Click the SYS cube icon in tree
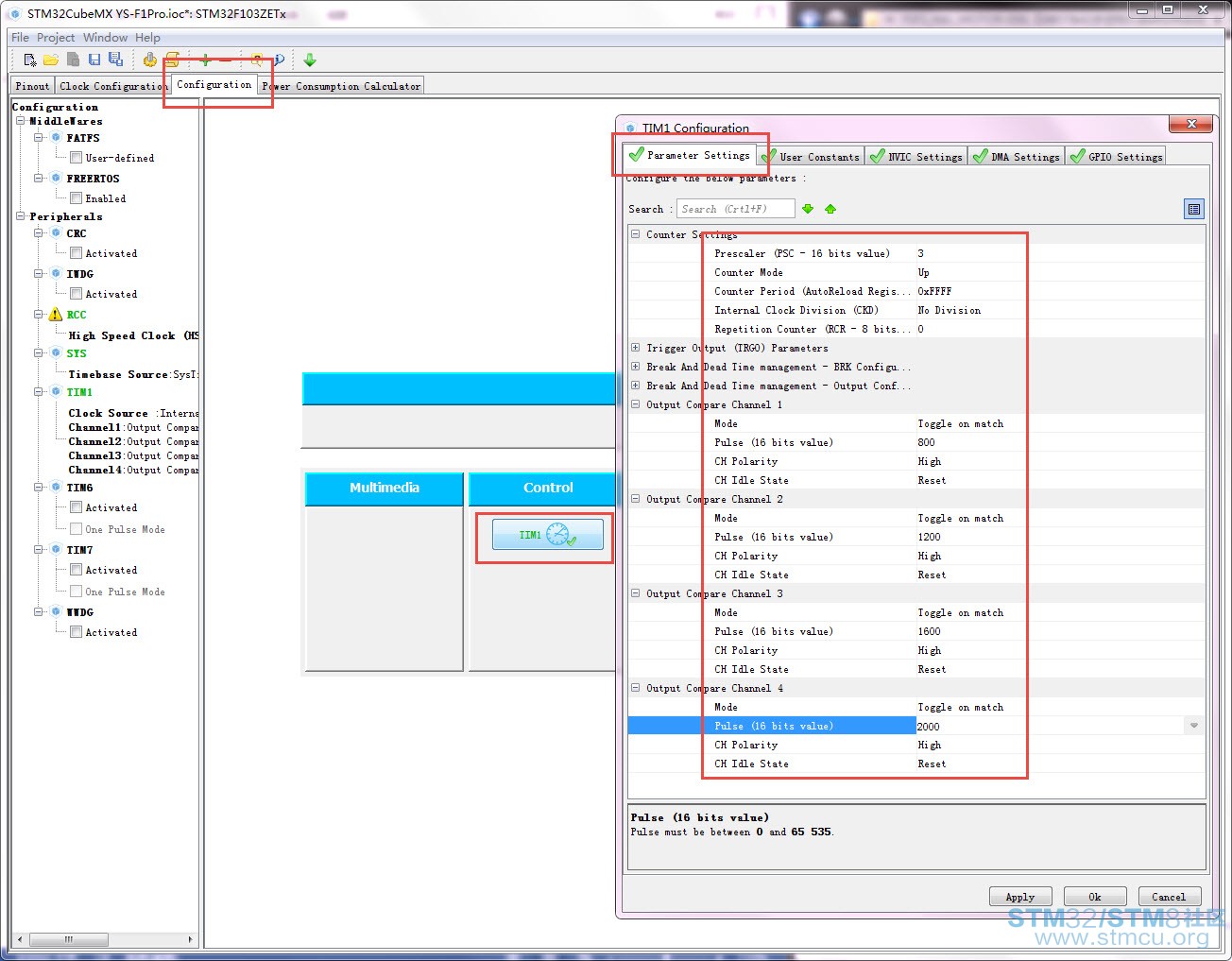The height and width of the screenshot is (961, 1232). (56, 353)
